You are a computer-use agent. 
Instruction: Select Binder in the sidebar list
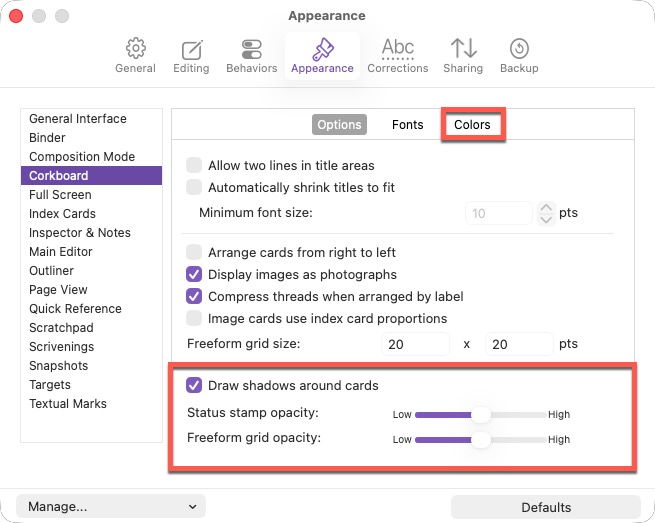coord(91,137)
